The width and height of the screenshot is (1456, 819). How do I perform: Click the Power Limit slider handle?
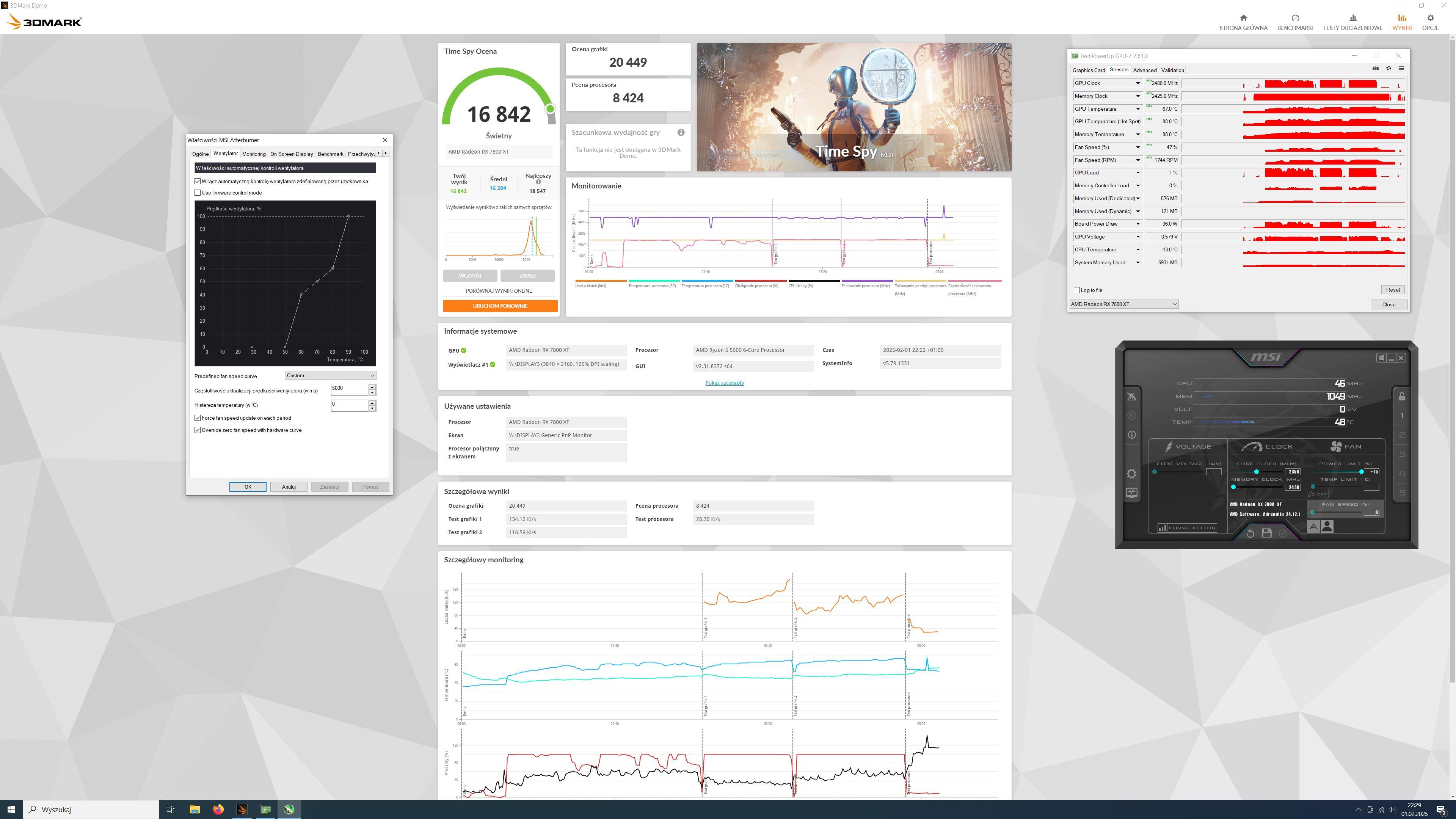tap(1361, 471)
